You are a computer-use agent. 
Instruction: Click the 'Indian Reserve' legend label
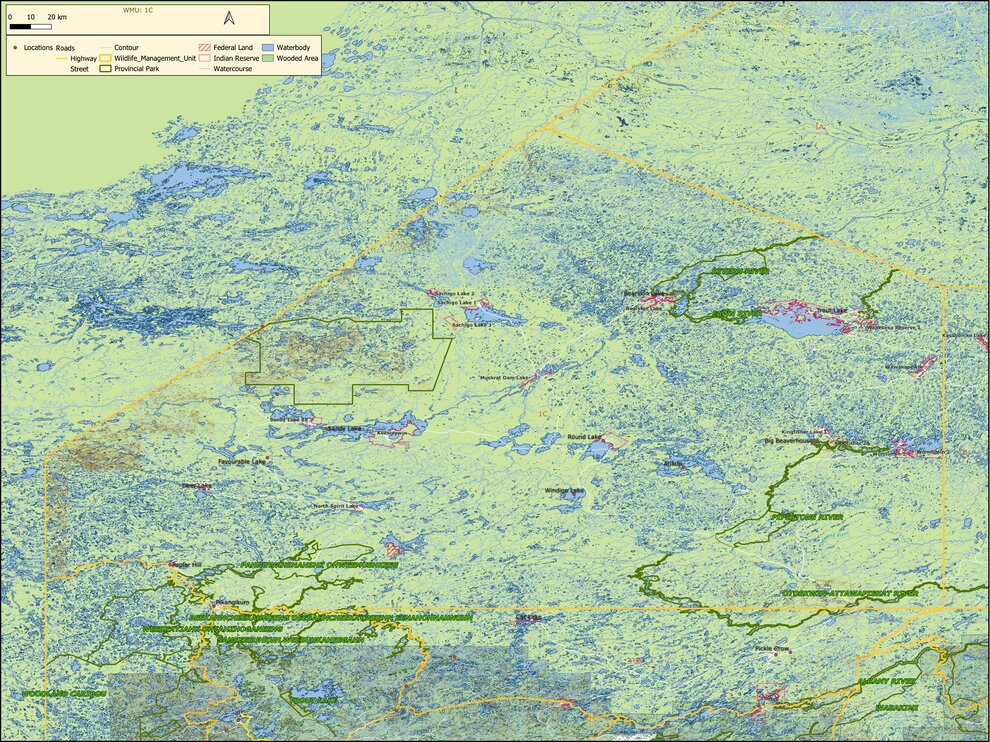click(x=236, y=58)
